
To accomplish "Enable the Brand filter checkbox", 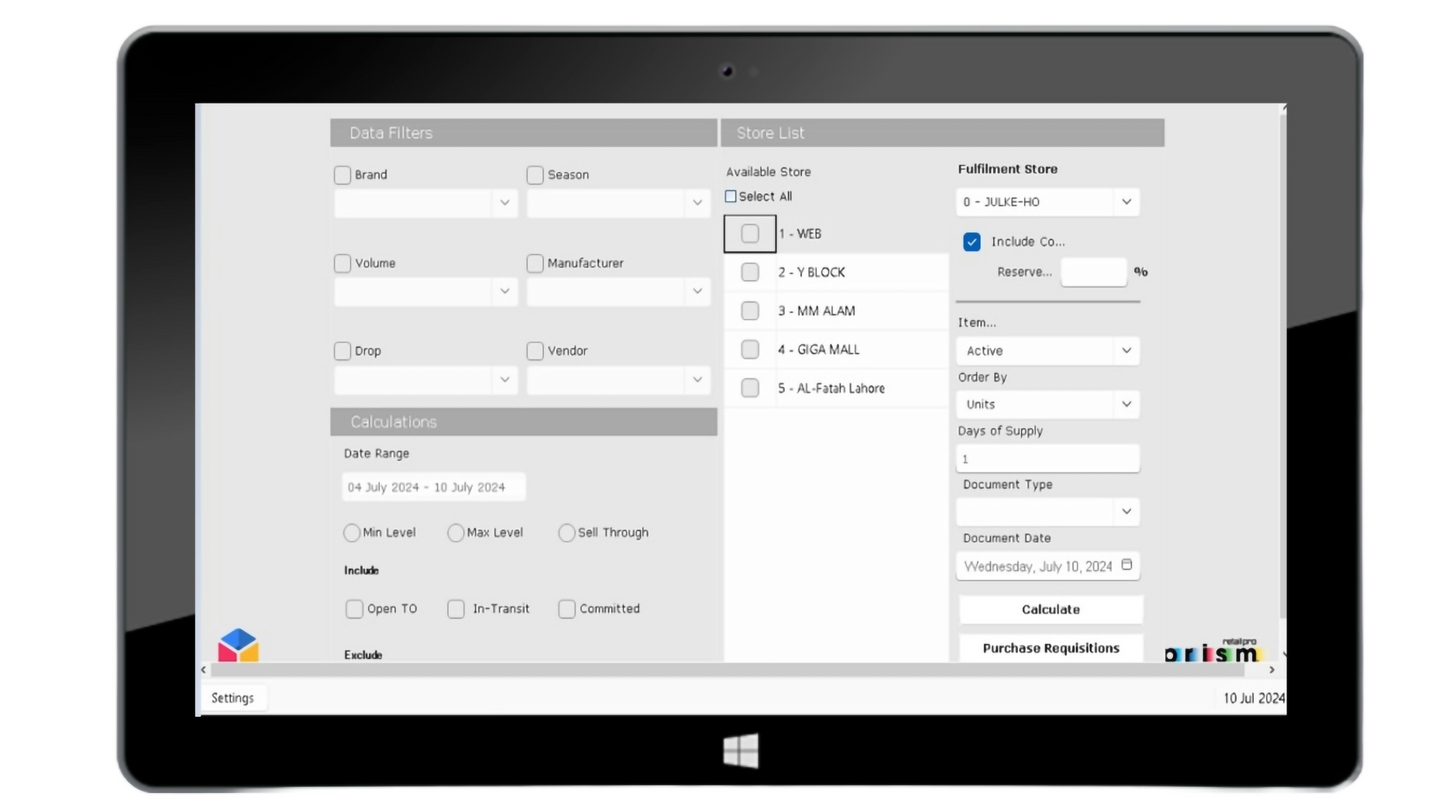I will pyautogui.click(x=342, y=175).
